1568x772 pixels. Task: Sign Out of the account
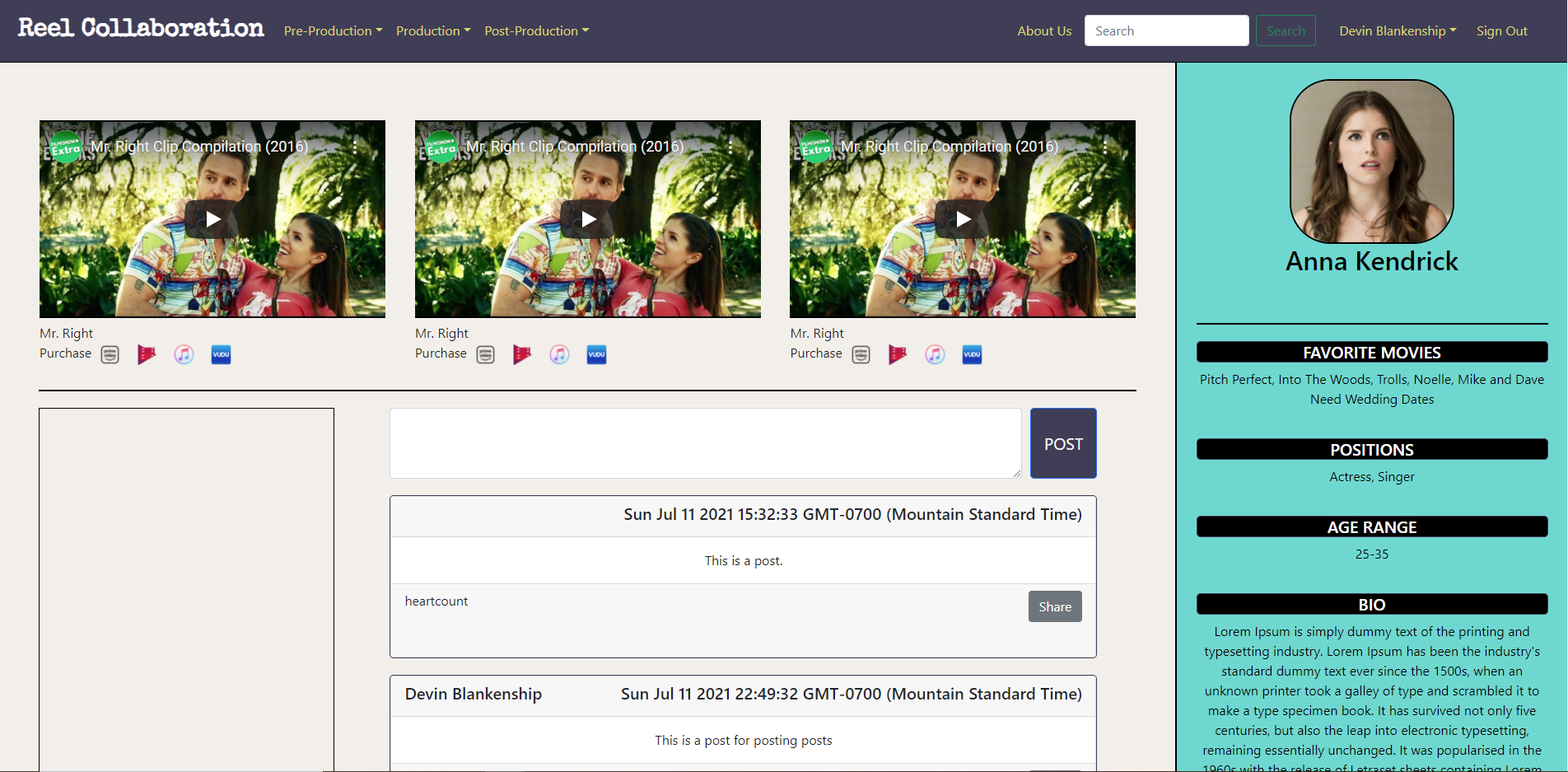point(1501,30)
